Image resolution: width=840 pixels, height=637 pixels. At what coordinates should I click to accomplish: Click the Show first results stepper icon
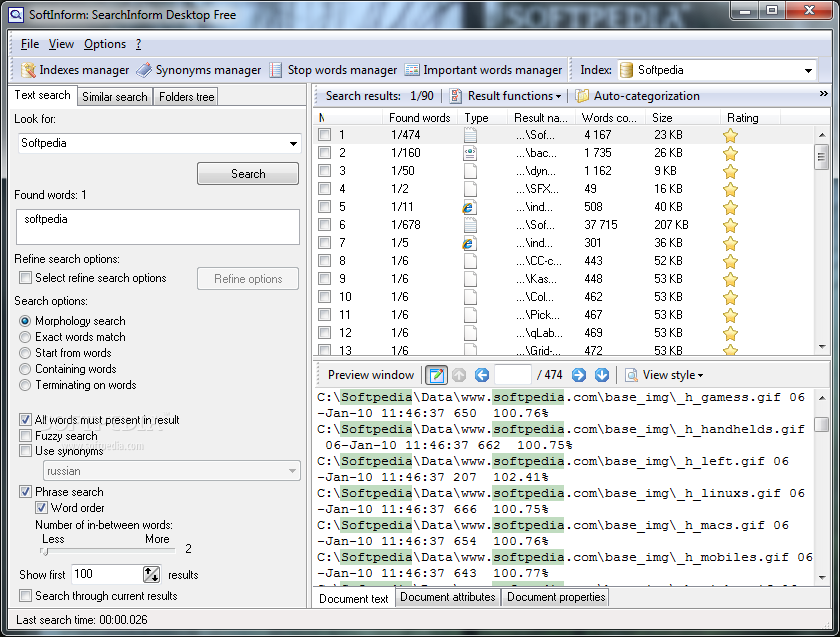pos(152,575)
